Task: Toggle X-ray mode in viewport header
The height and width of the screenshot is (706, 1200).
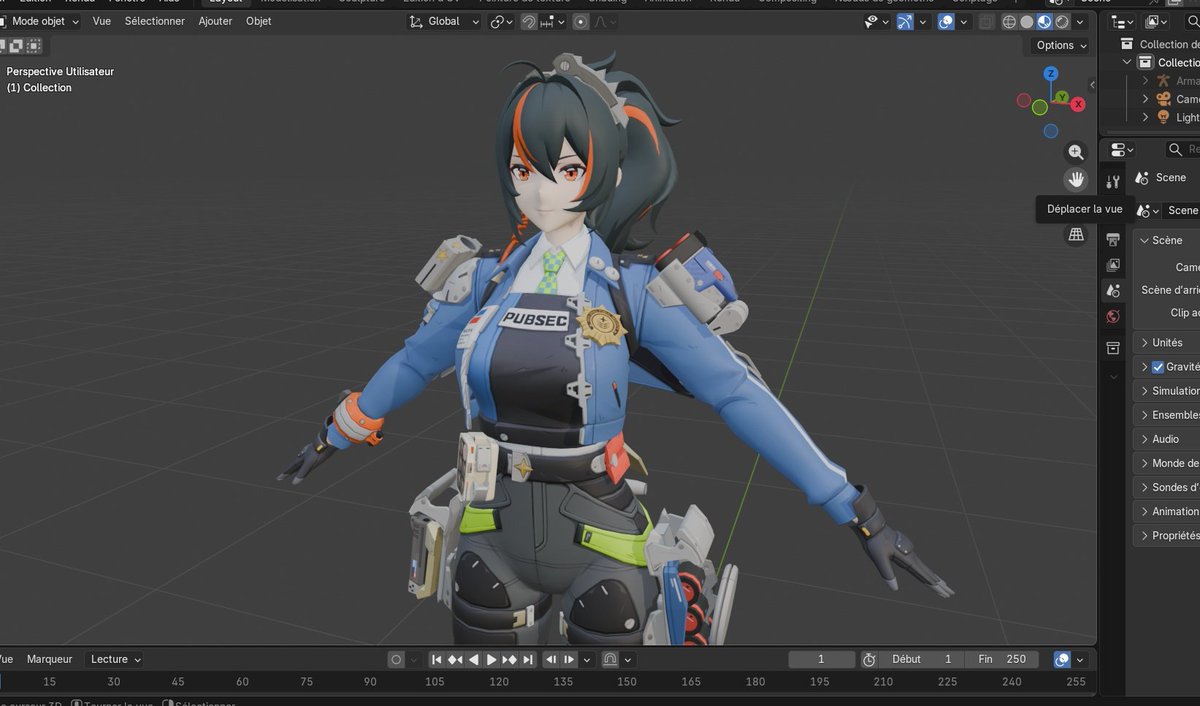Action: [987, 22]
